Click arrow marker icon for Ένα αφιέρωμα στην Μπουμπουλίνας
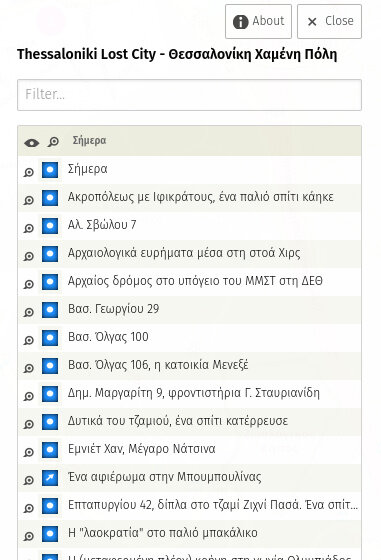The height and width of the screenshot is (560, 381). click(50, 478)
